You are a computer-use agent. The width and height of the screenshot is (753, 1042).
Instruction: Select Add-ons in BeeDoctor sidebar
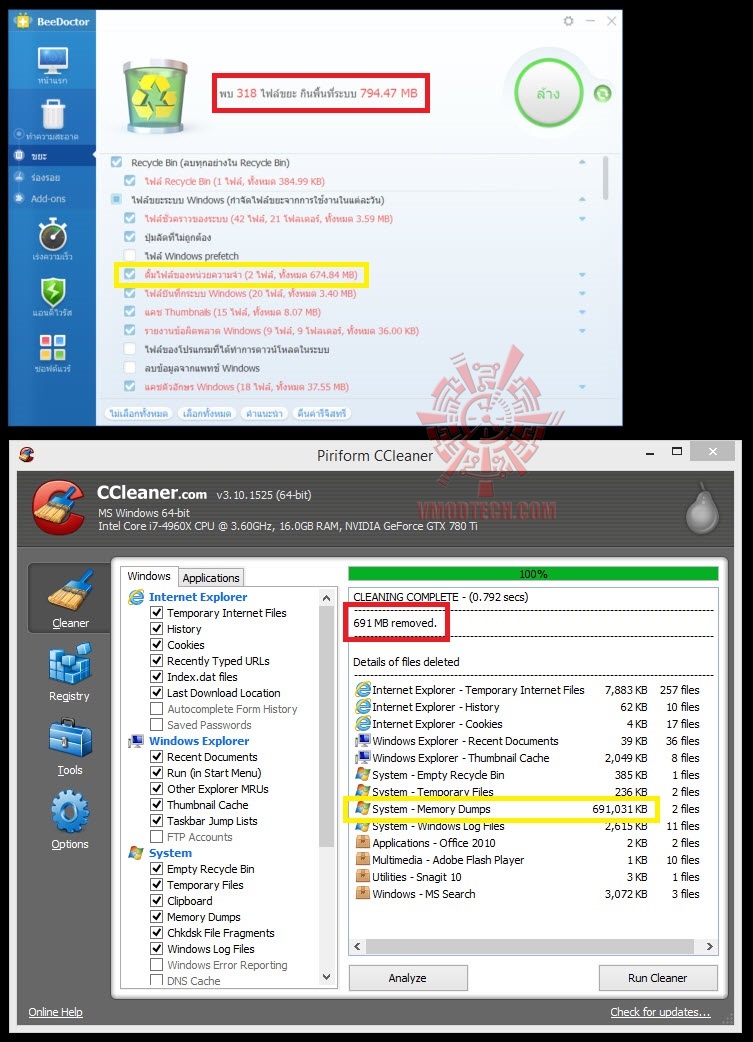(48, 199)
